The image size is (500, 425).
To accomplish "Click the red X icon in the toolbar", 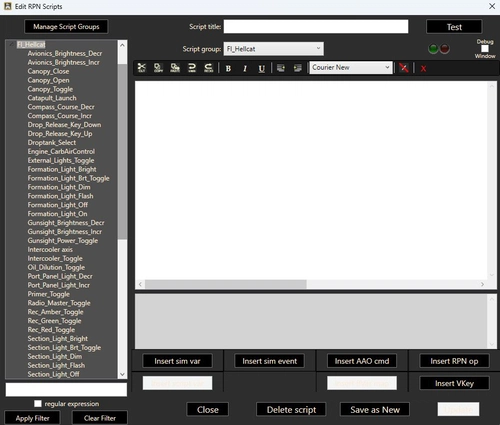I will tap(423, 69).
